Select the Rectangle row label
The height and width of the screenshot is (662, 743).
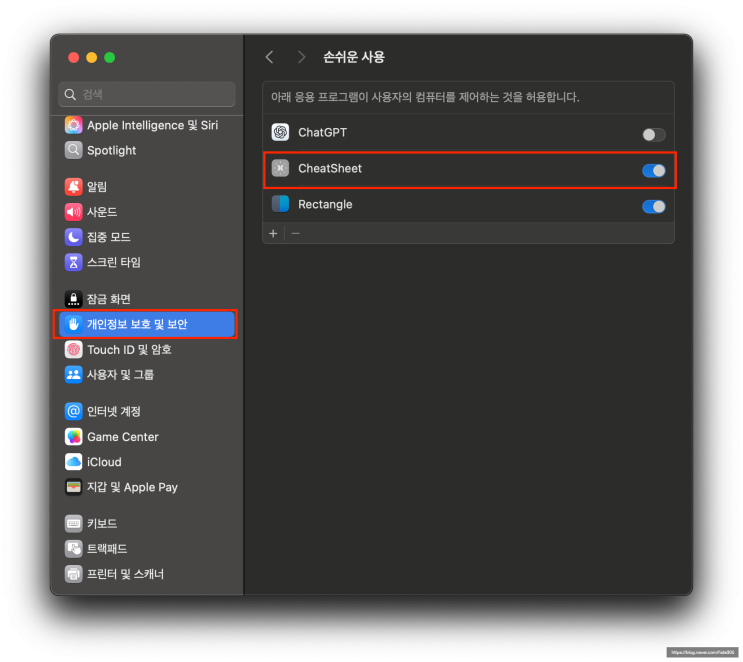325,204
